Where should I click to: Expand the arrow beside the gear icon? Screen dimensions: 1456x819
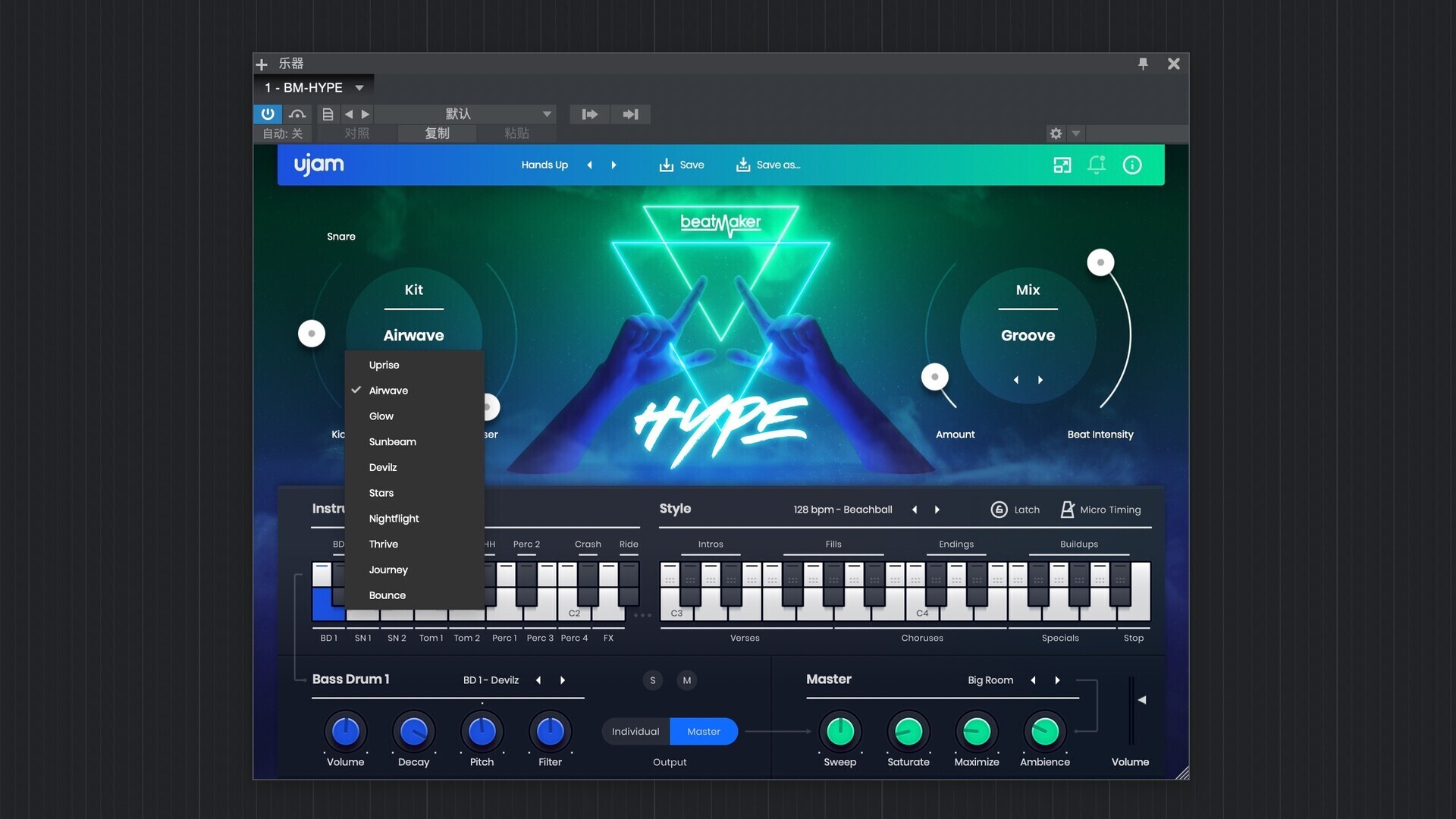1075,133
